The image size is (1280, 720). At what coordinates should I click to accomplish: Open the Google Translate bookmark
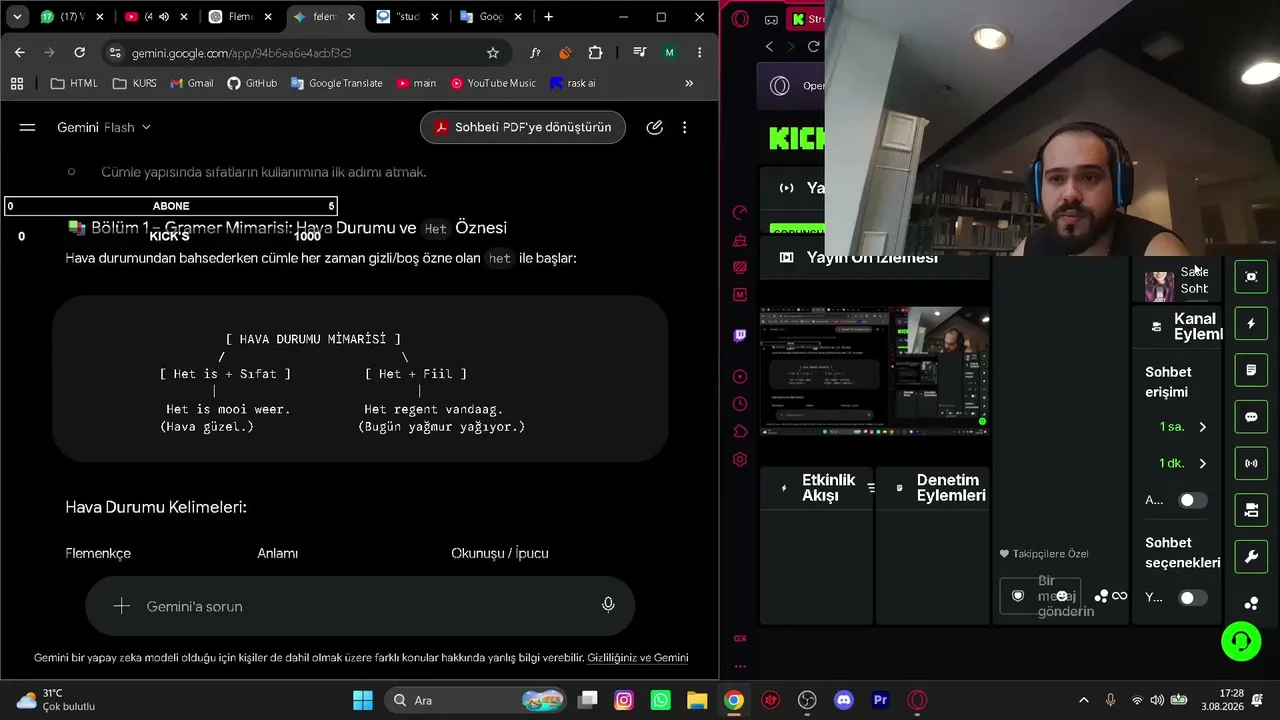pos(336,84)
